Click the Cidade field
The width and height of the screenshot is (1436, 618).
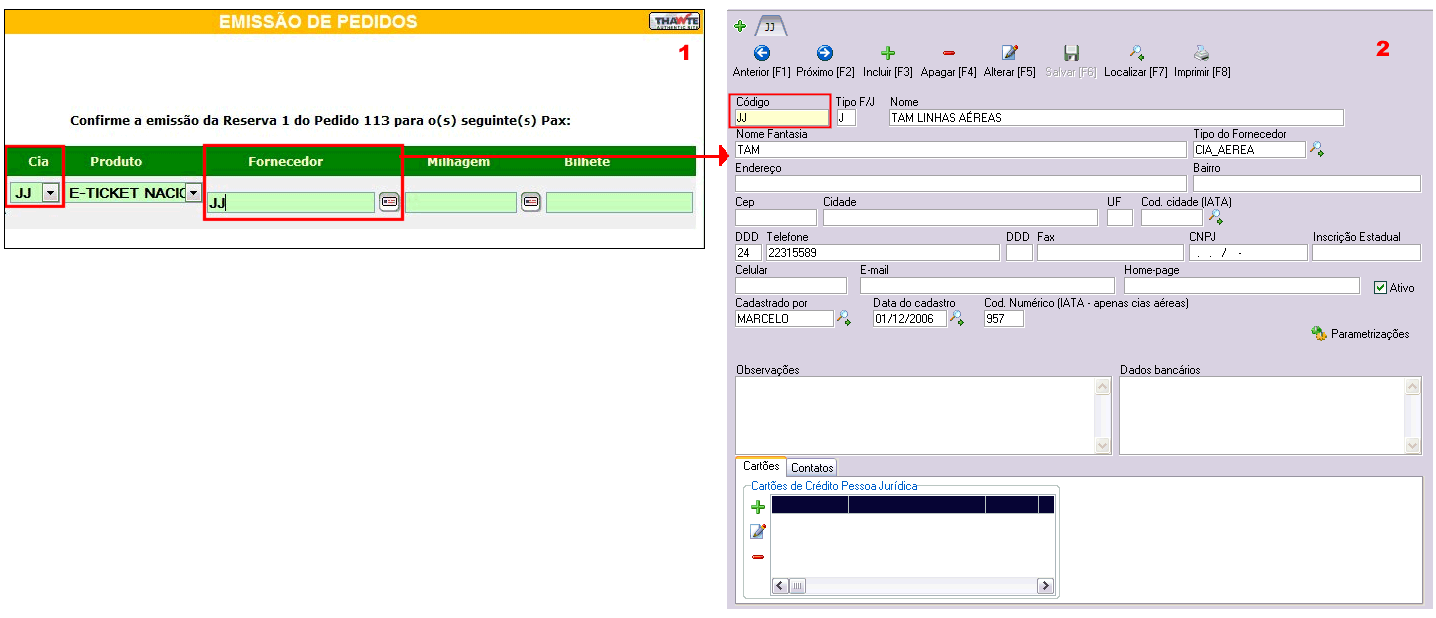[960, 217]
